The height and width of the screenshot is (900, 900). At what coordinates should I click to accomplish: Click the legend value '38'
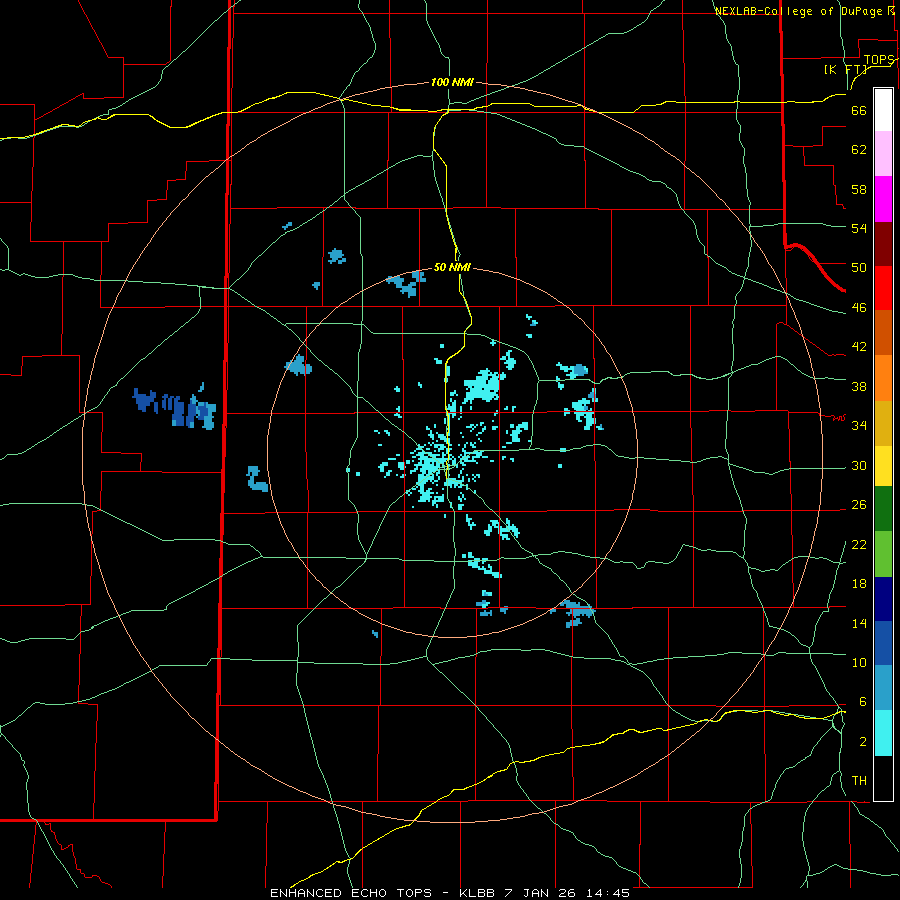[859, 386]
